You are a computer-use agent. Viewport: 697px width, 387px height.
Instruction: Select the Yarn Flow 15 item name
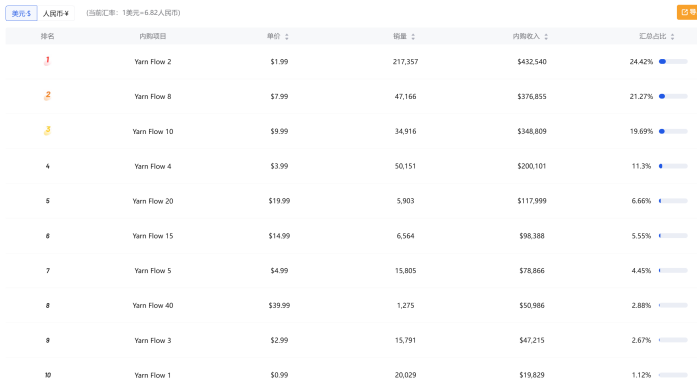pos(153,236)
